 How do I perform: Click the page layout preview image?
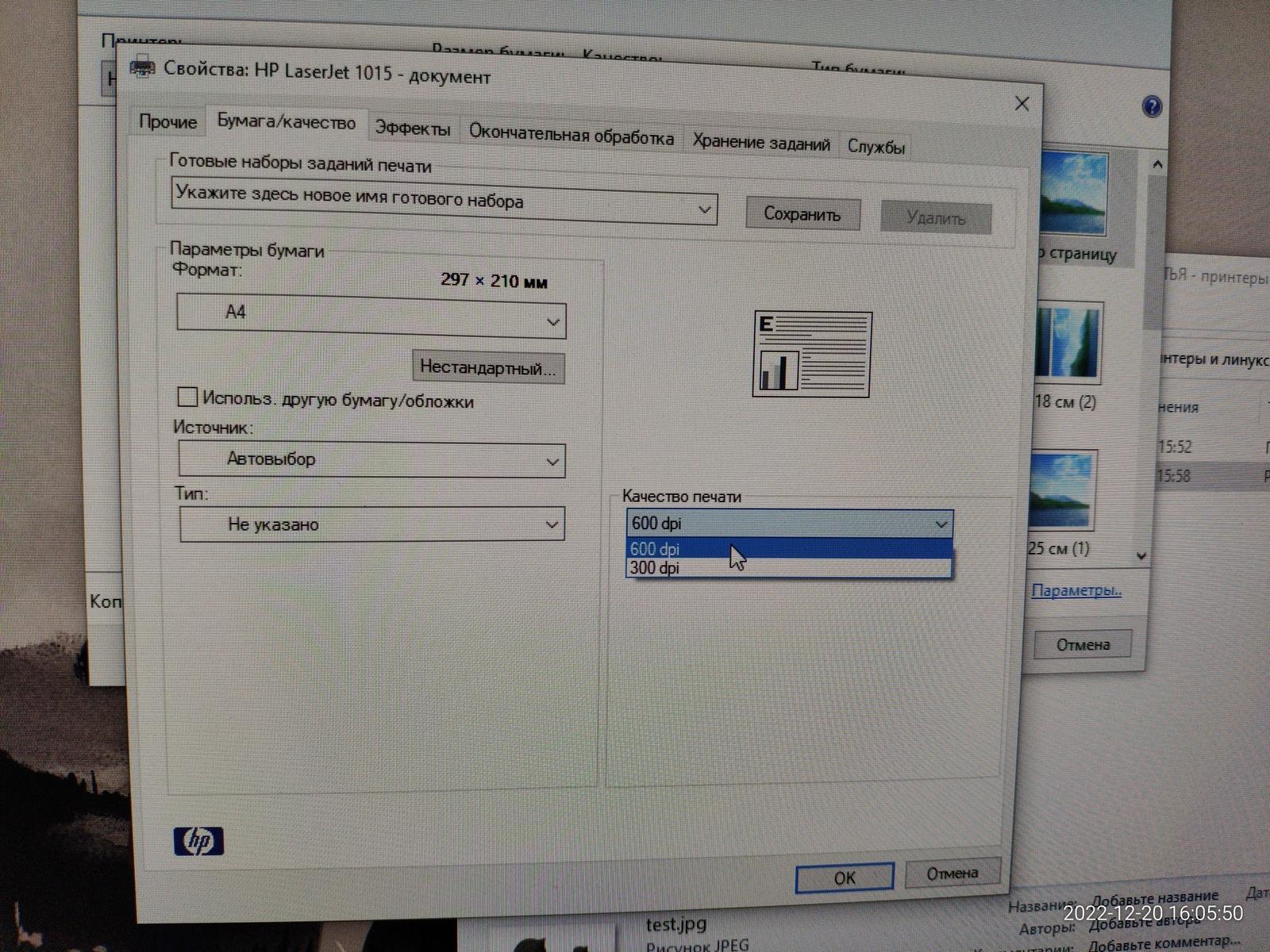[812, 354]
